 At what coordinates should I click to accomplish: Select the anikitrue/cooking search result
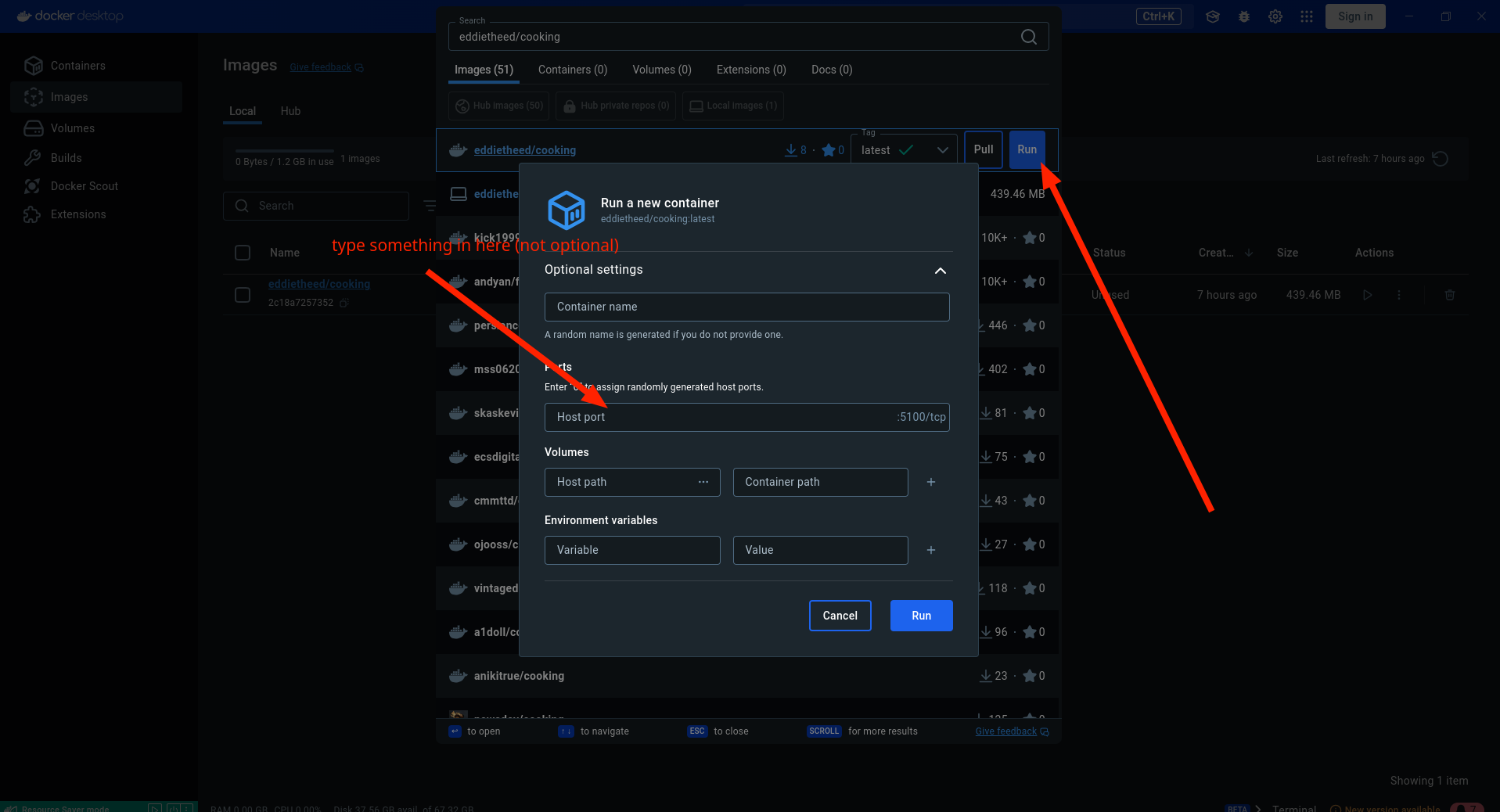[747, 676]
